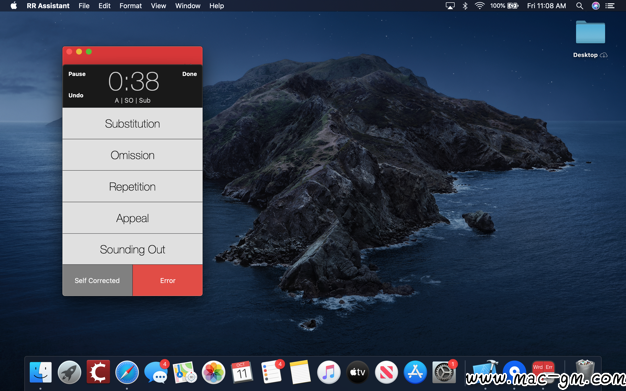The image size is (626, 391).
Task: Open Maps from the dock
Action: [x=184, y=372]
